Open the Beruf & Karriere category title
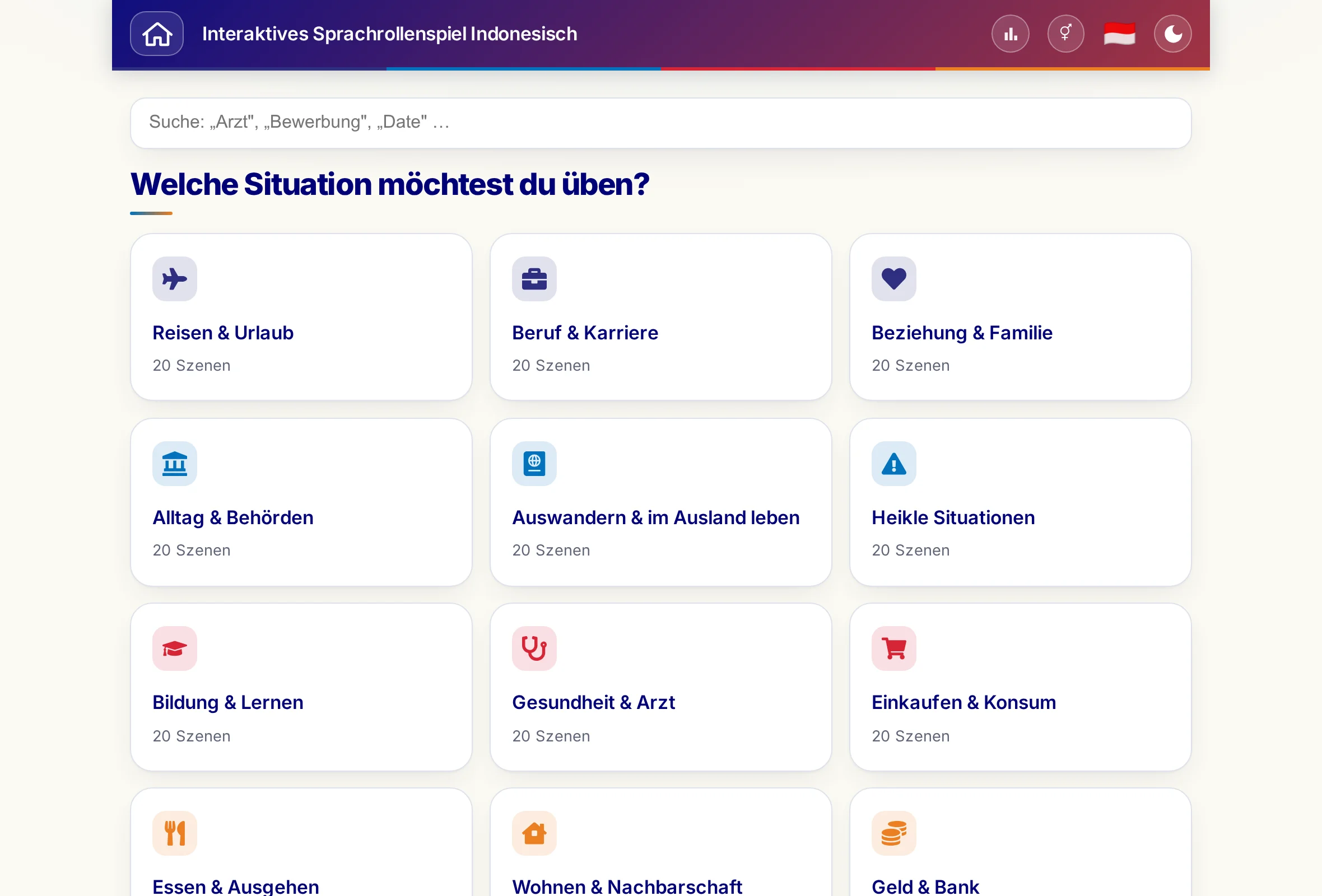Image resolution: width=1322 pixels, height=896 pixels. (585, 333)
